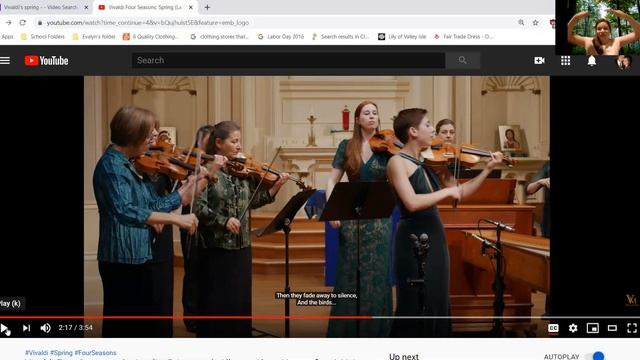Open the Search results in Cl... bookmark
The width and height of the screenshot is (640, 360).
(340, 37)
